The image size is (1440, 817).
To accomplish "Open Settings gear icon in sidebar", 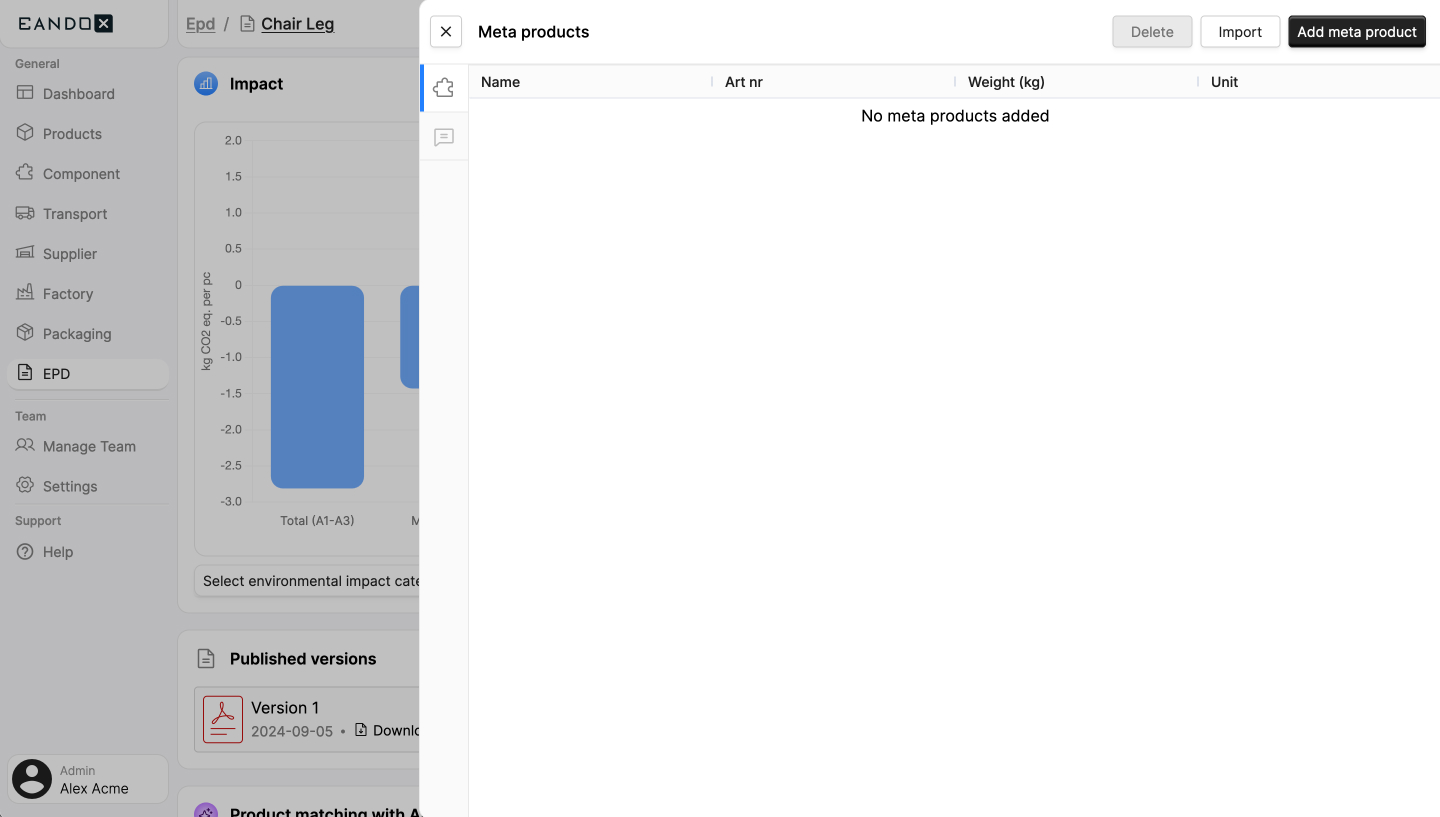I will pos(25,486).
